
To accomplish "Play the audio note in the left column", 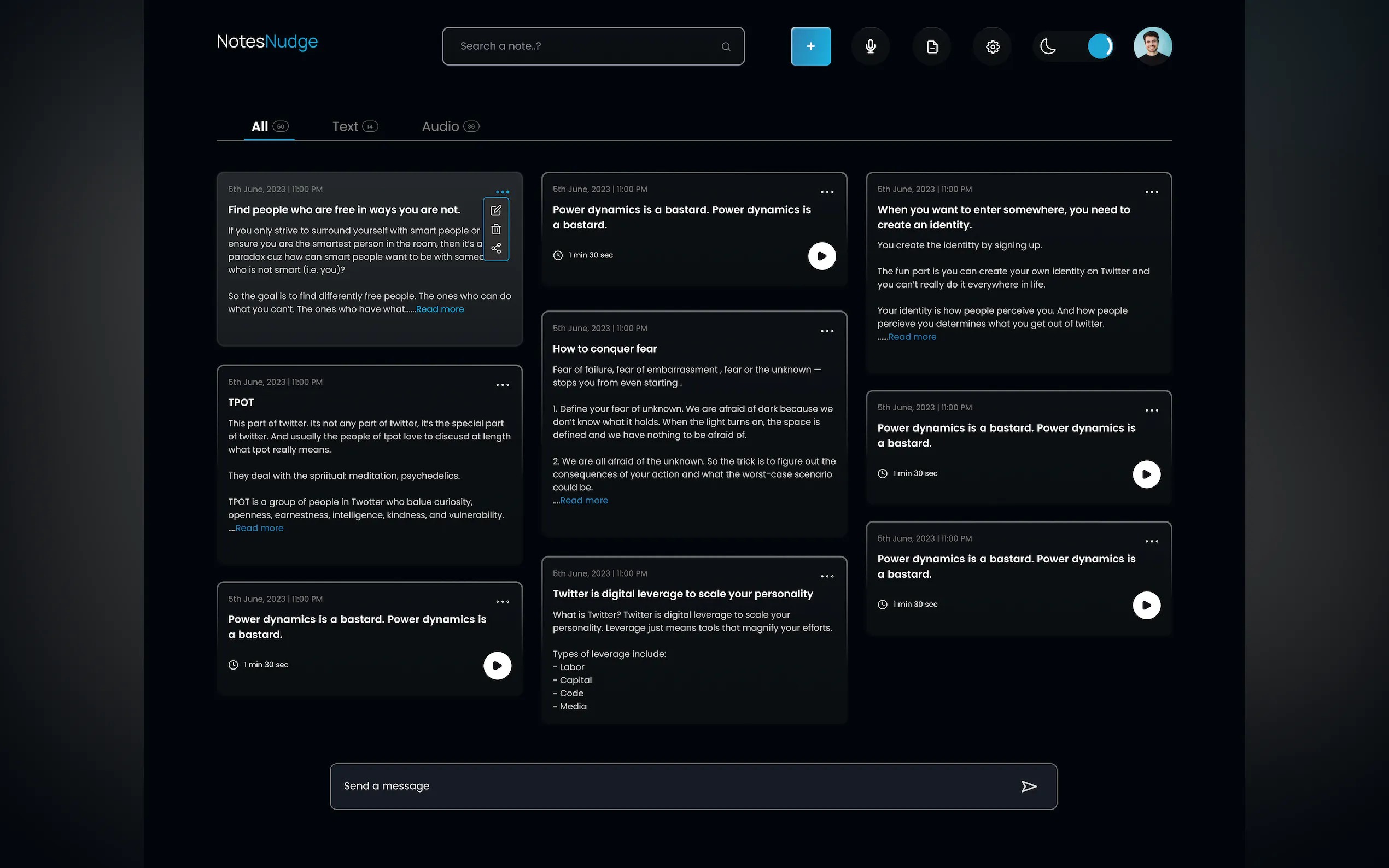I will click(x=497, y=665).
